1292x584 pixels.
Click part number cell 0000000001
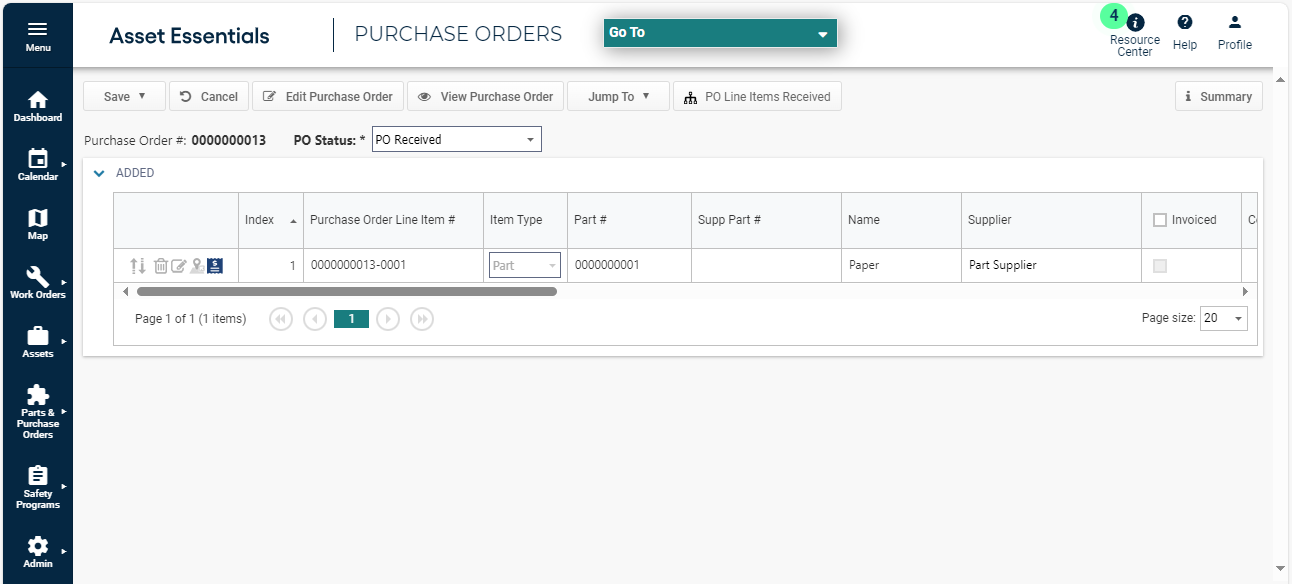pos(629,266)
